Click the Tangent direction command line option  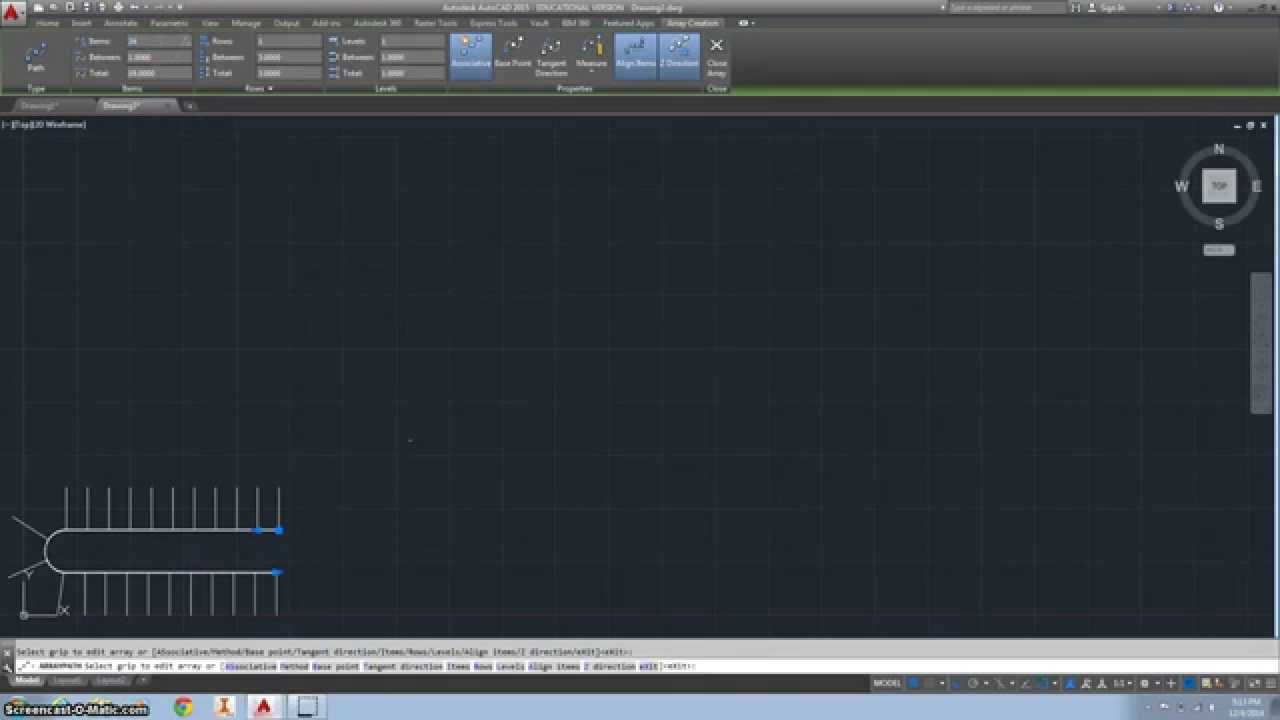pos(404,666)
